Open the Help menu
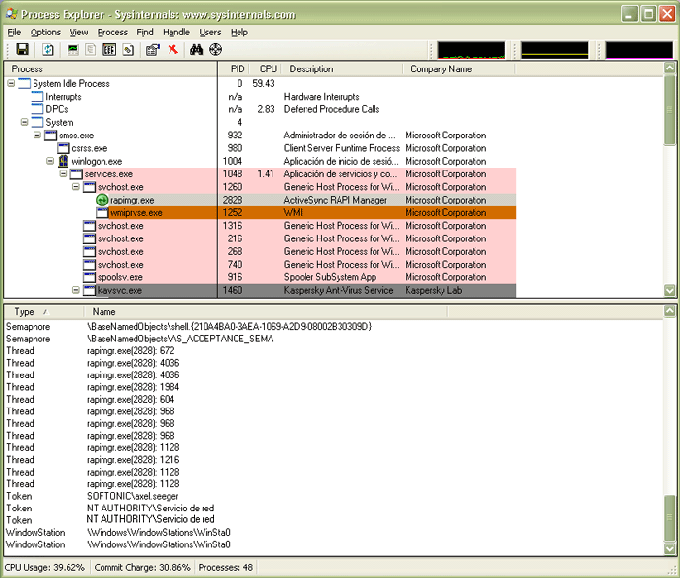 tap(239, 32)
